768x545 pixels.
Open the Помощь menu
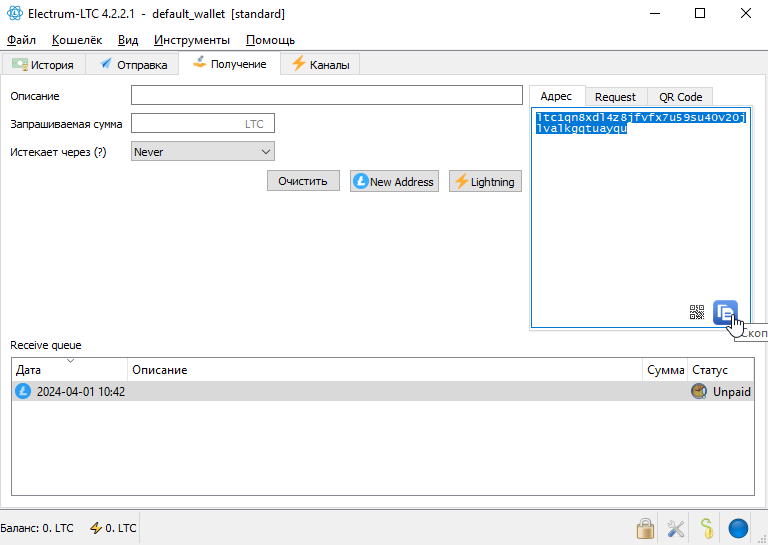click(270, 40)
